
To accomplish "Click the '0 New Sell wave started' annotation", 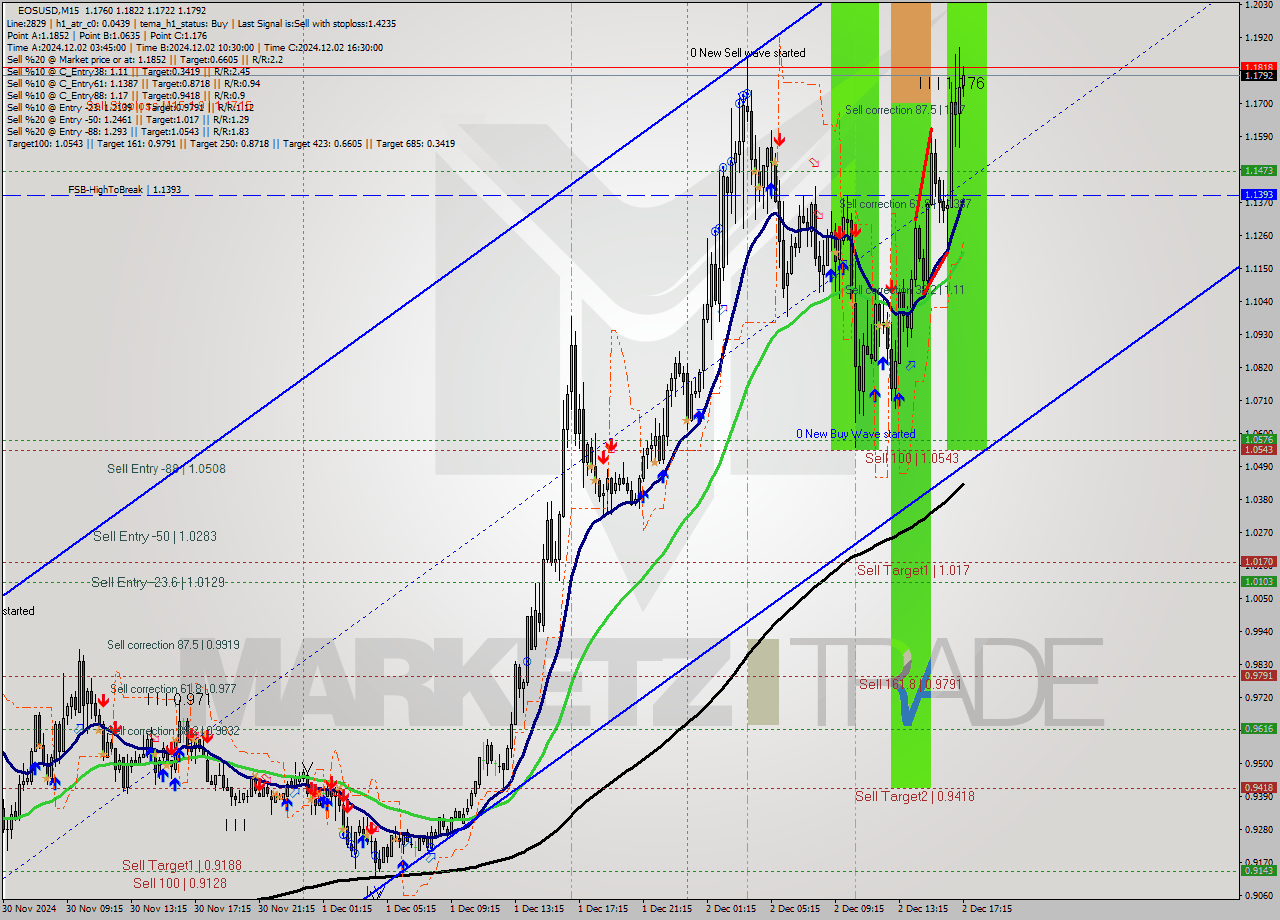I will 747,53.
